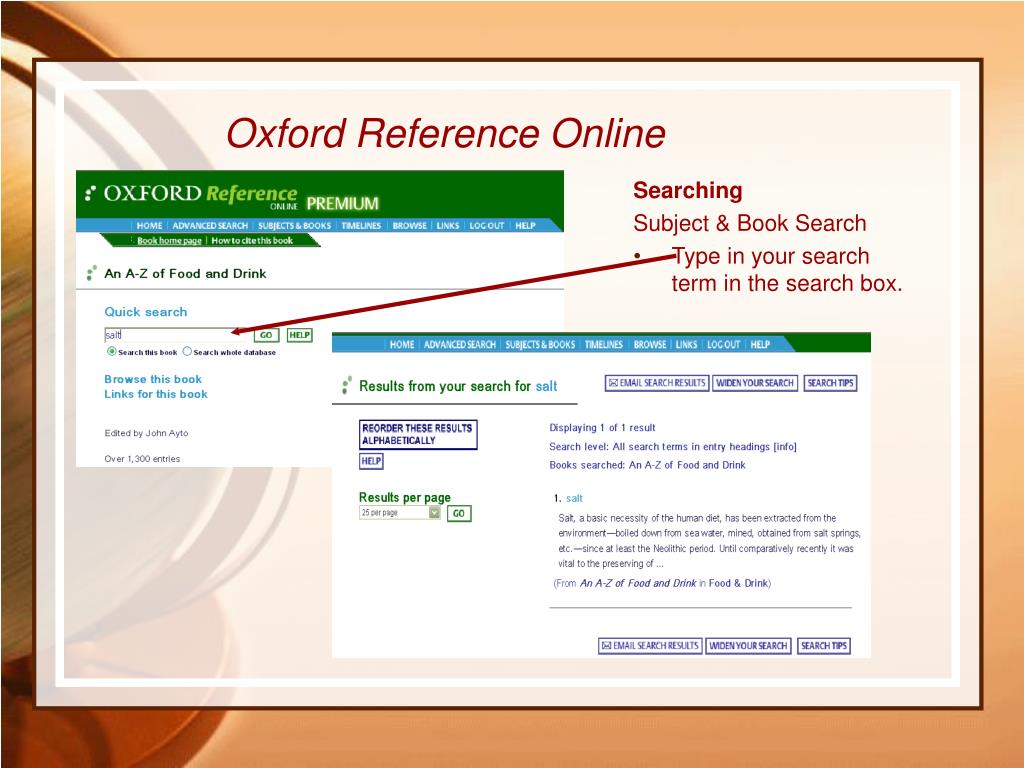
Task: Click HELP in the results page bar
Action: click(760, 344)
